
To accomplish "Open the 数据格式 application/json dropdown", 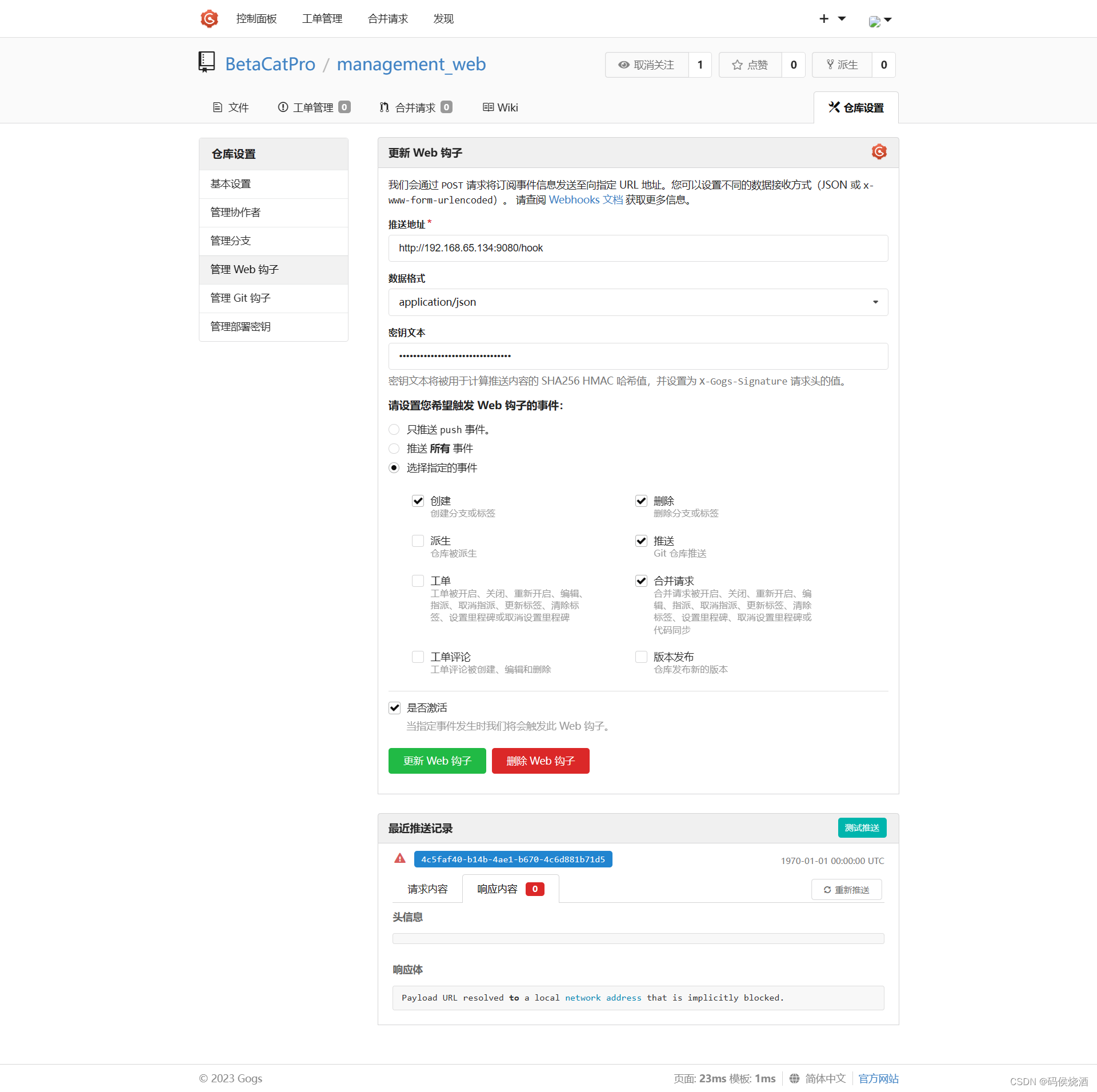I will [x=638, y=302].
